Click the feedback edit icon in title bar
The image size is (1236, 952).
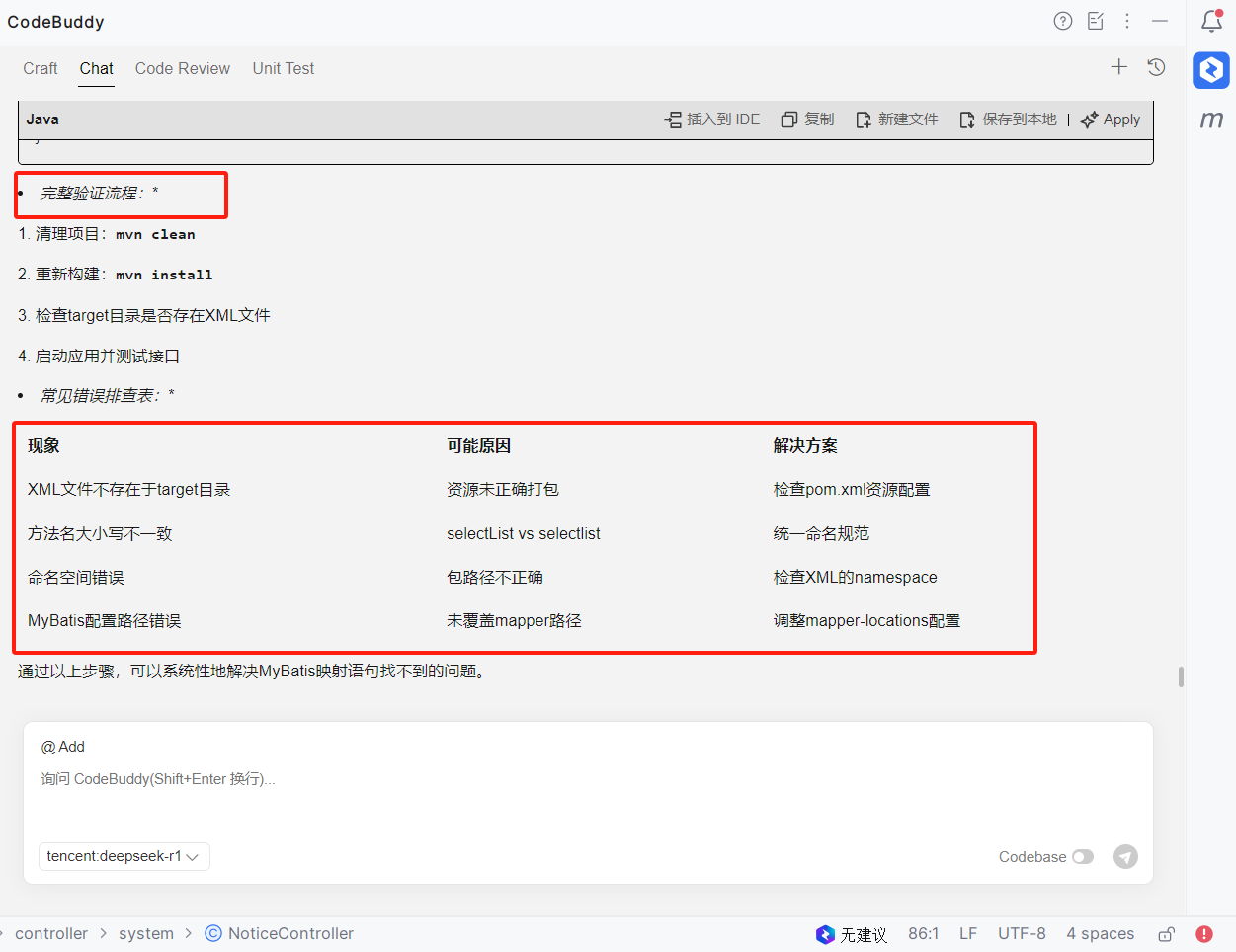(x=1096, y=21)
